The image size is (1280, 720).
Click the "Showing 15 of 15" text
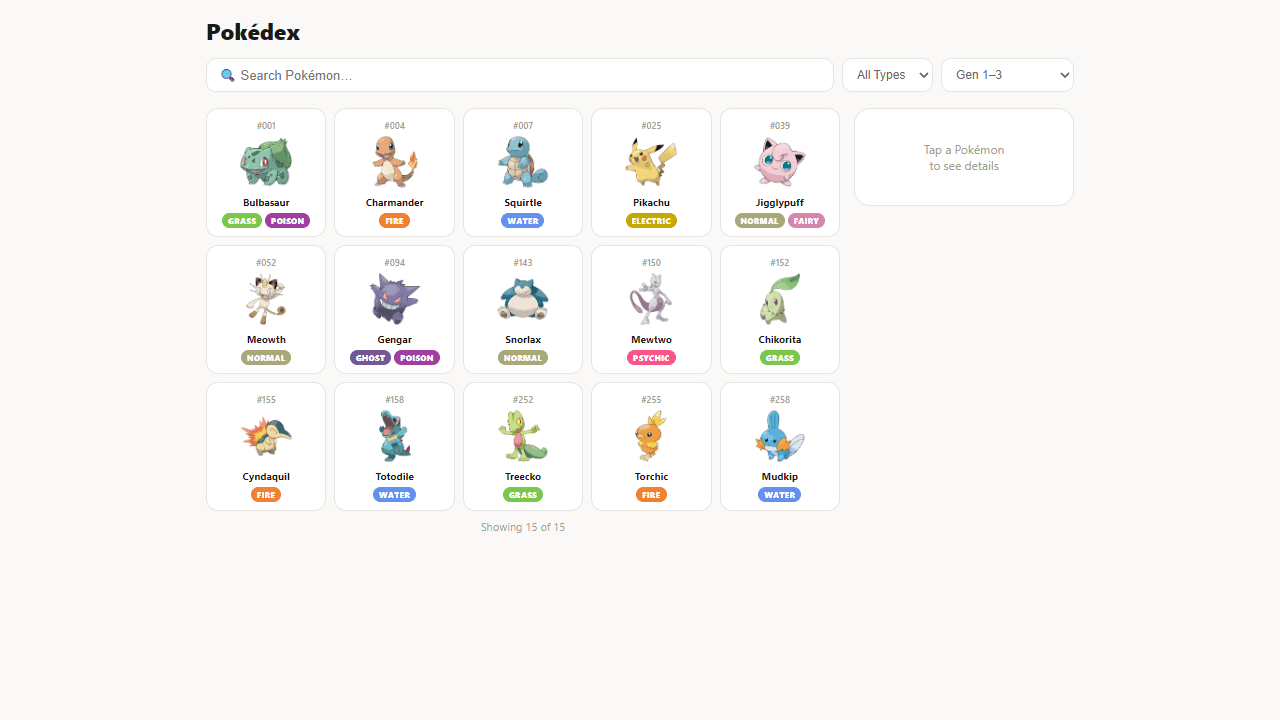tap(523, 527)
